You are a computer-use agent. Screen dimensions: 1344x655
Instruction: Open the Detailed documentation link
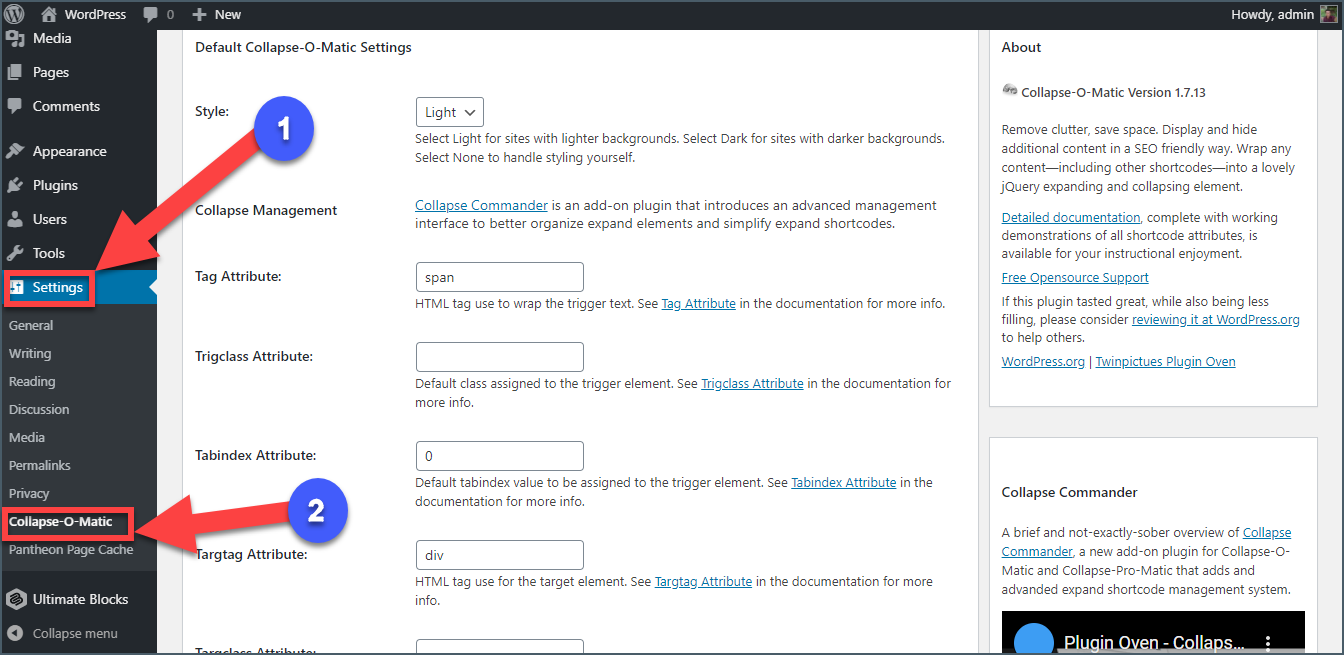(1071, 217)
